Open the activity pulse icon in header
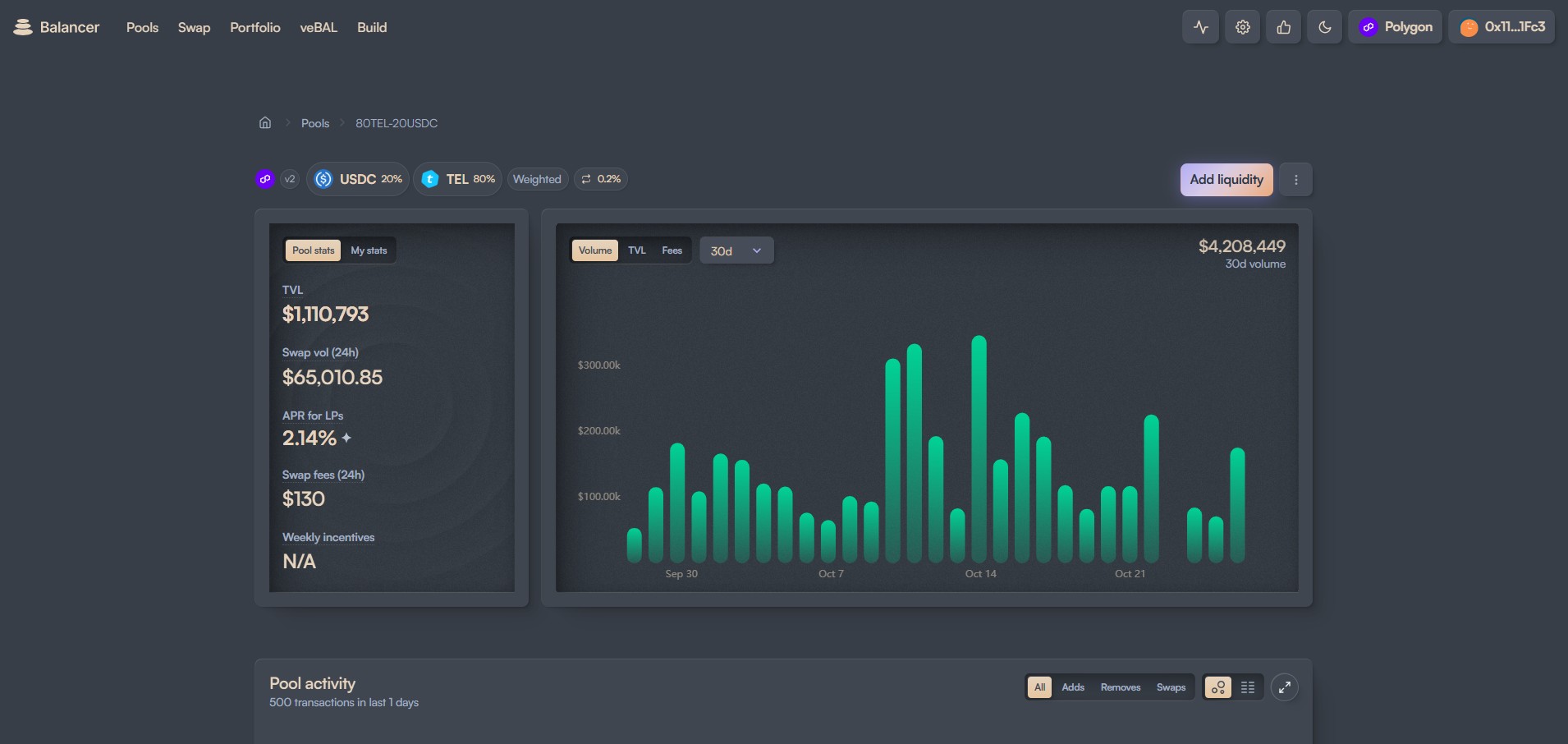The width and height of the screenshot is (1568, 744). [x=1200, y=27]
